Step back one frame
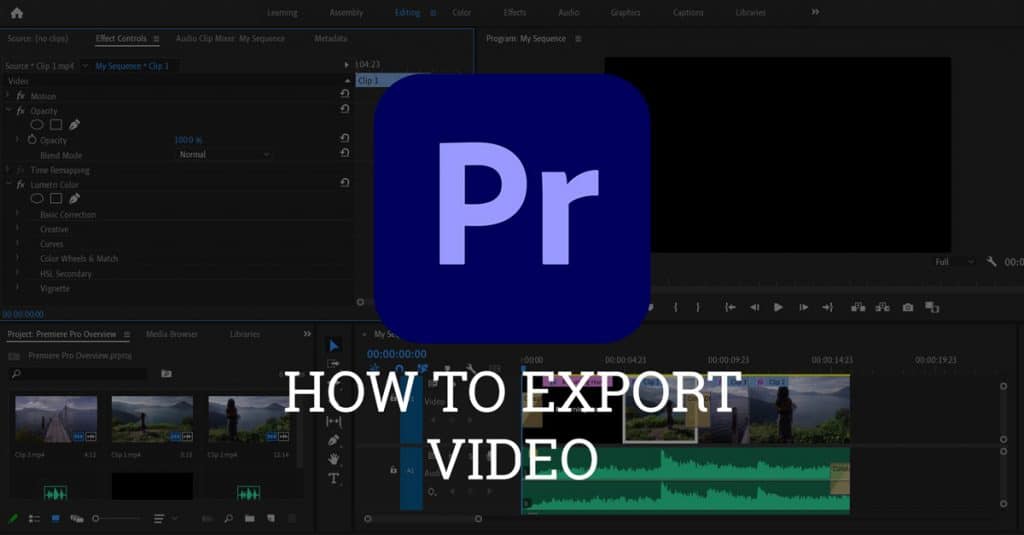This screenshot has height=535, width=1024. click(754, 307)
